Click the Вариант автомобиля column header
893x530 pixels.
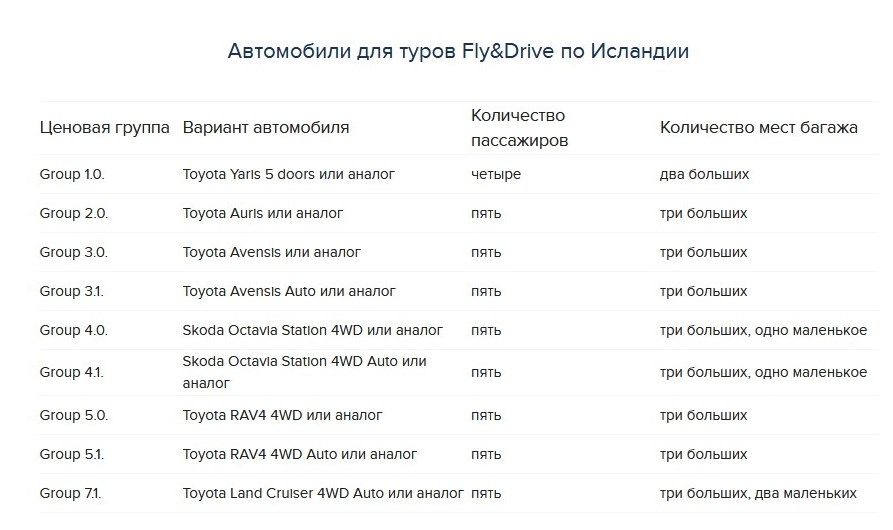click(266, 128)
